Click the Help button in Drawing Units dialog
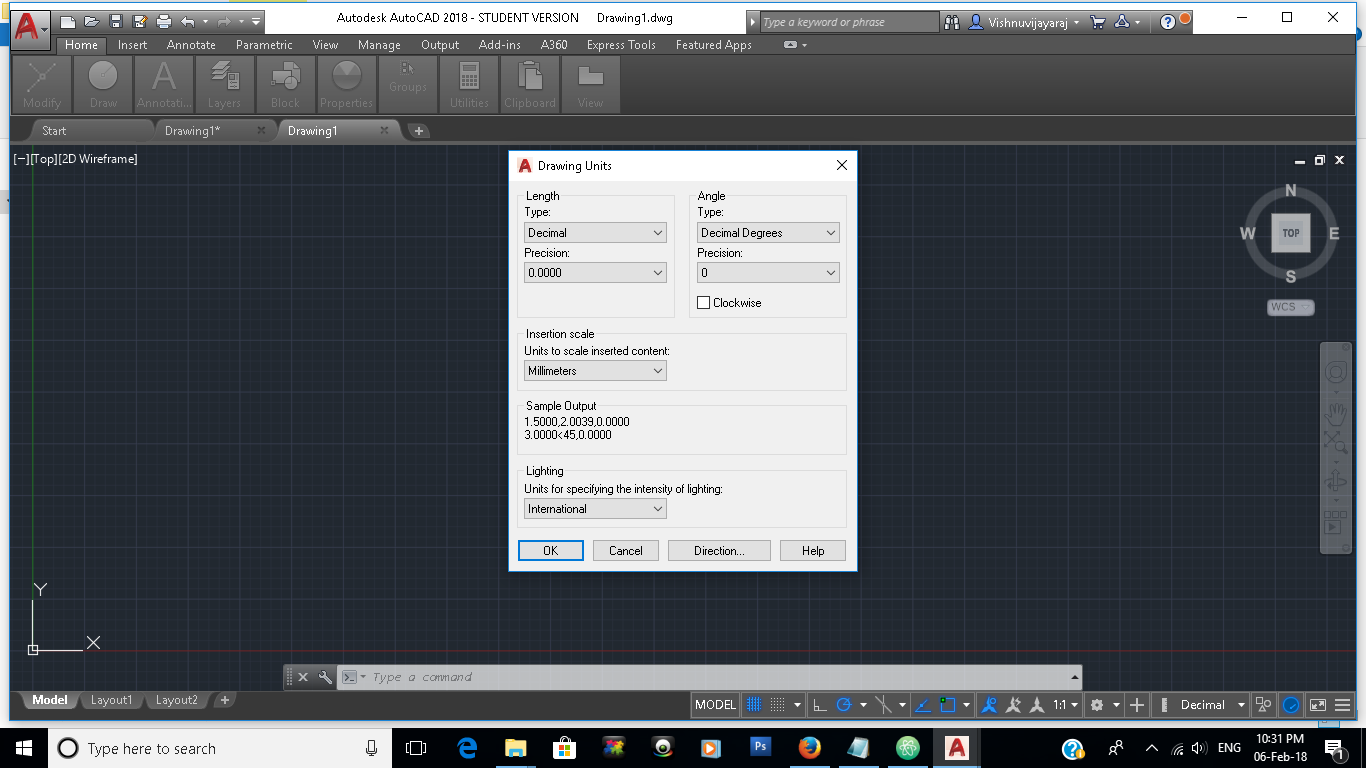Screen dimensions: 1366x768 point(813,551)
